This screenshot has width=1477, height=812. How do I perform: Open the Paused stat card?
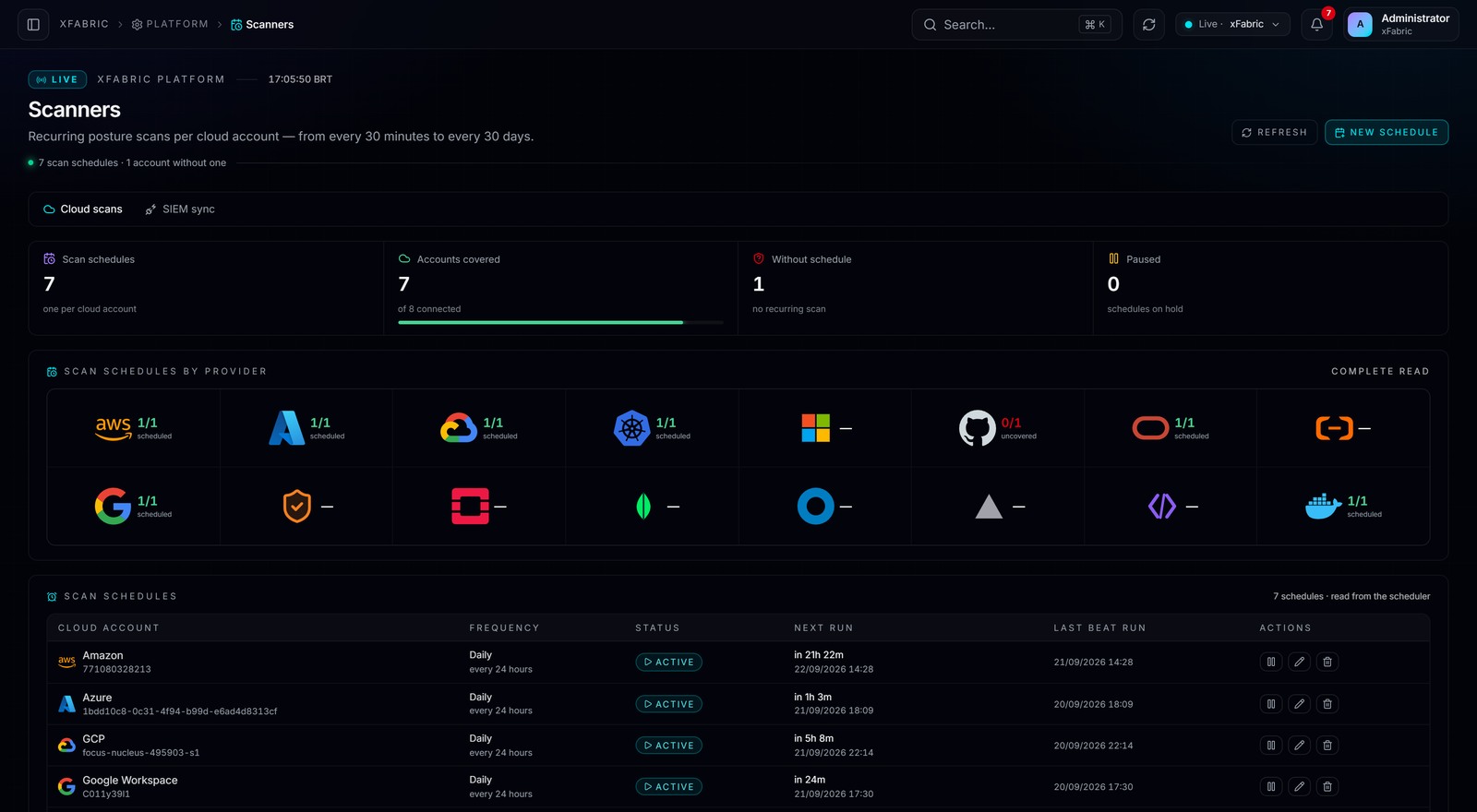(x=1270, y=288)
